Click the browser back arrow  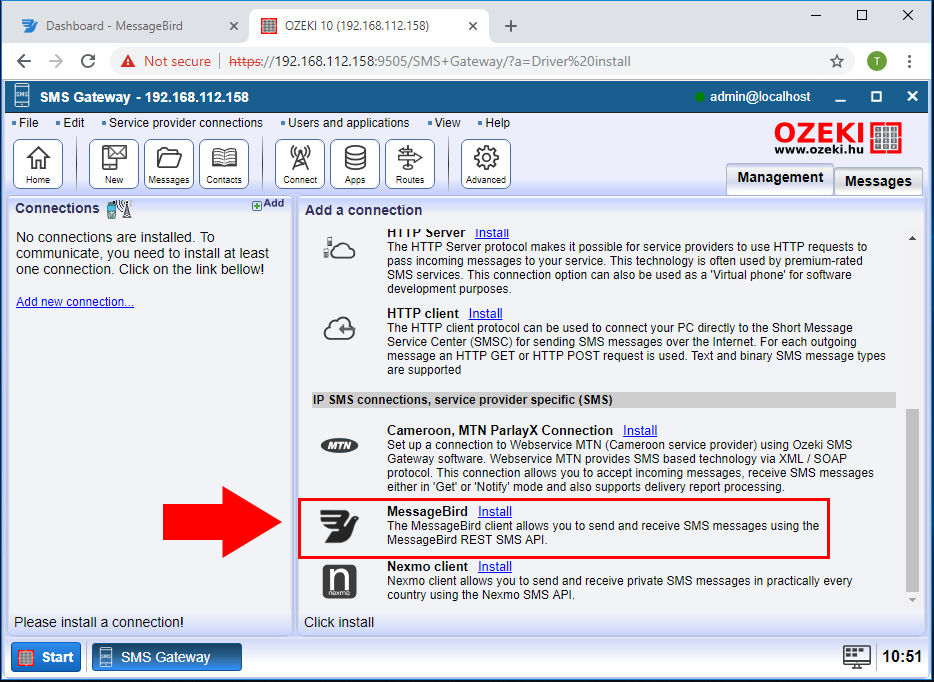click(x=24, y=61)
